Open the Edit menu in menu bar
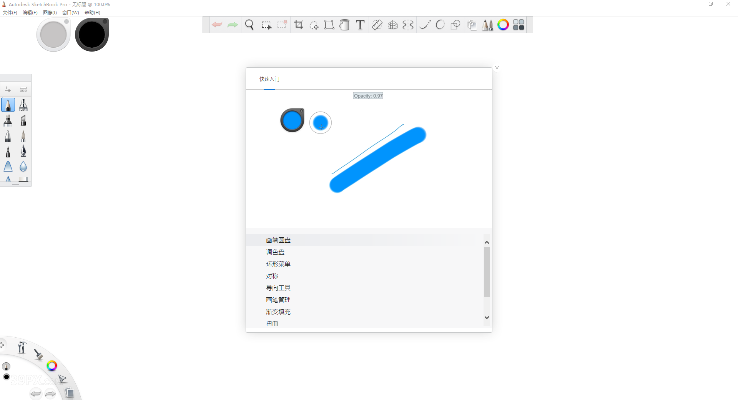Image resolution: width=738 pixels, height=400 pixels. 29,13
